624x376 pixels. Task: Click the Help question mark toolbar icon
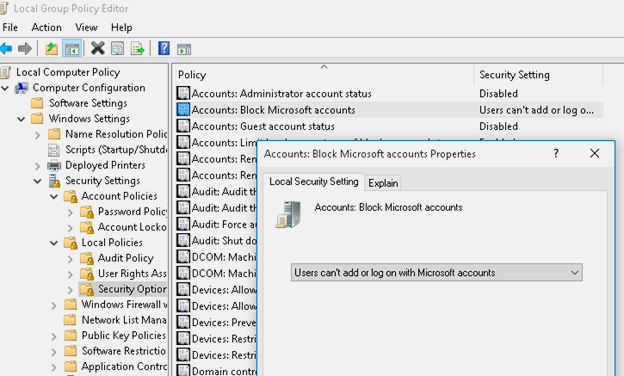click(164, 49)
